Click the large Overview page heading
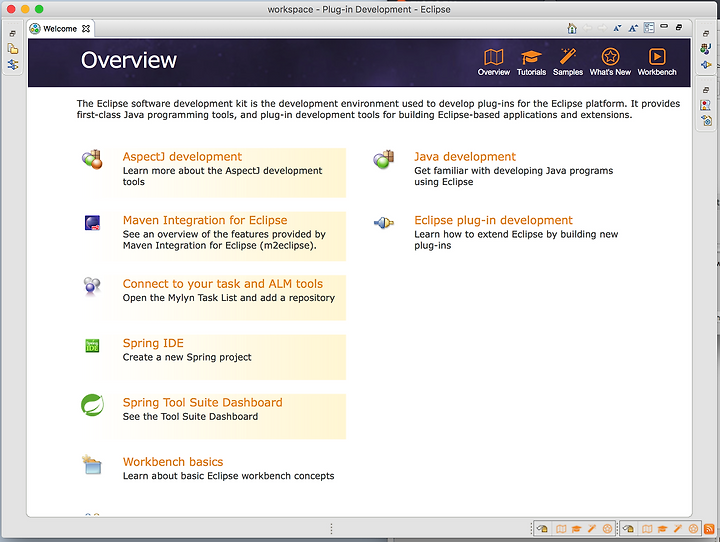The width and height of the screenshot is (720, 542). pos(129,60)
